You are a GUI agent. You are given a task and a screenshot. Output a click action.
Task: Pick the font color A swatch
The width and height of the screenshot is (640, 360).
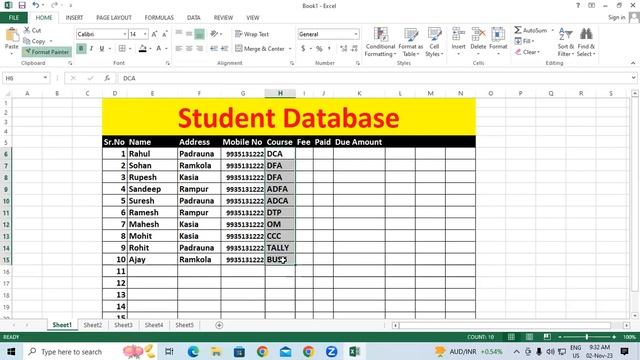(159, 49)
